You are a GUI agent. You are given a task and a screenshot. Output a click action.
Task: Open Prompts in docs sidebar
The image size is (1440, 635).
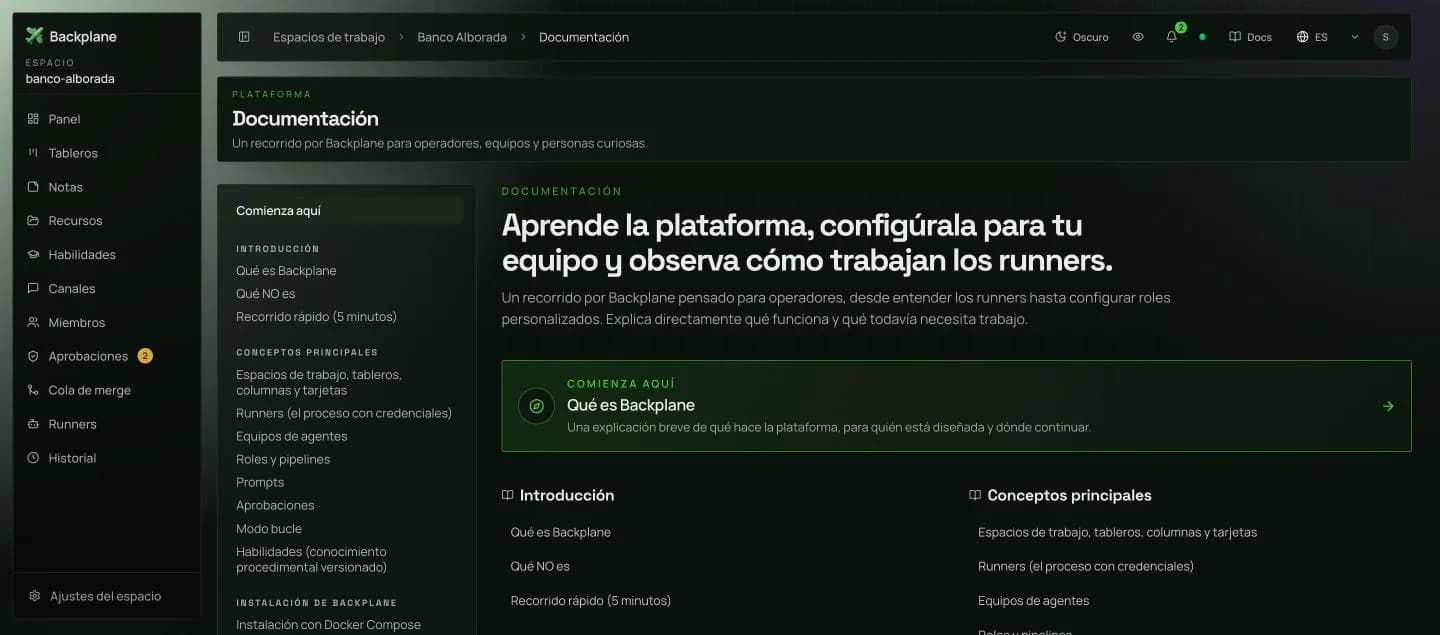(x=260, y=482)
